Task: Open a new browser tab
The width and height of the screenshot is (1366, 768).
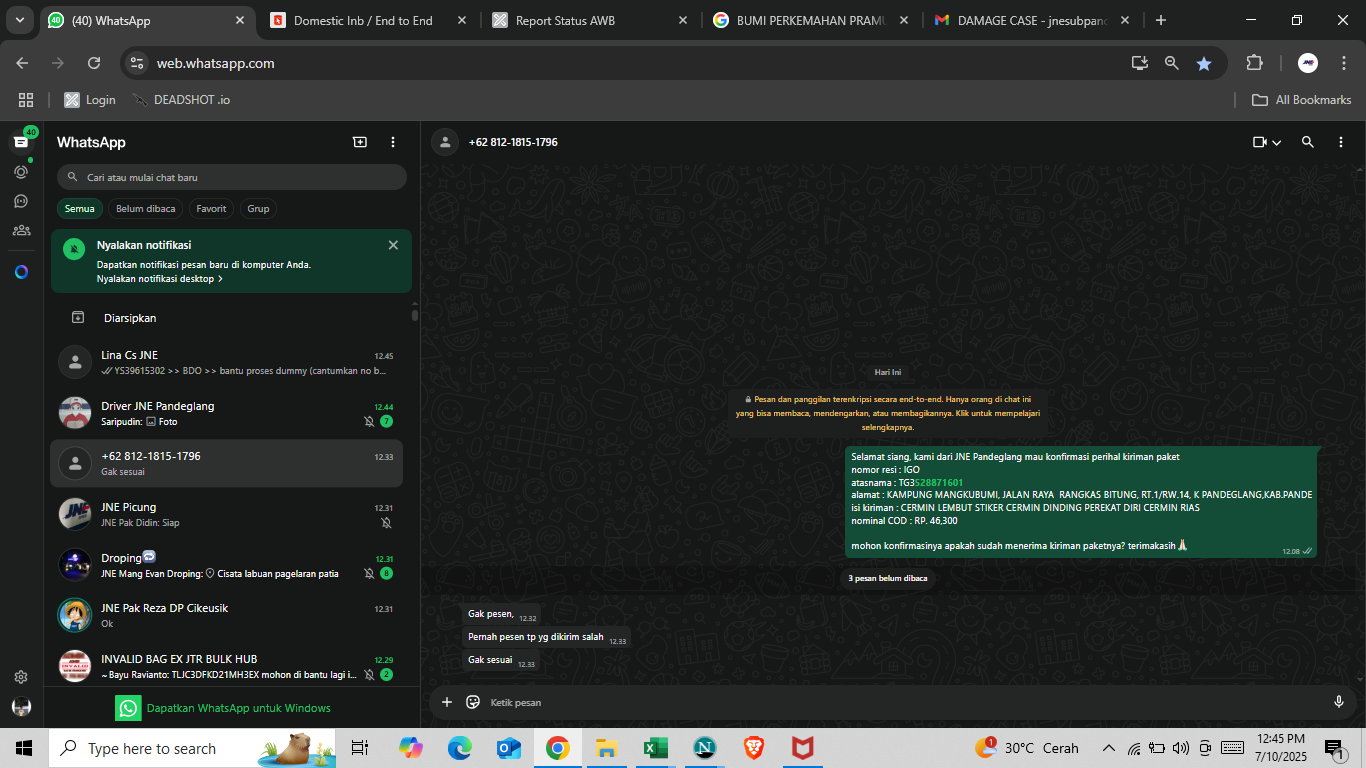Action: 1160,20
